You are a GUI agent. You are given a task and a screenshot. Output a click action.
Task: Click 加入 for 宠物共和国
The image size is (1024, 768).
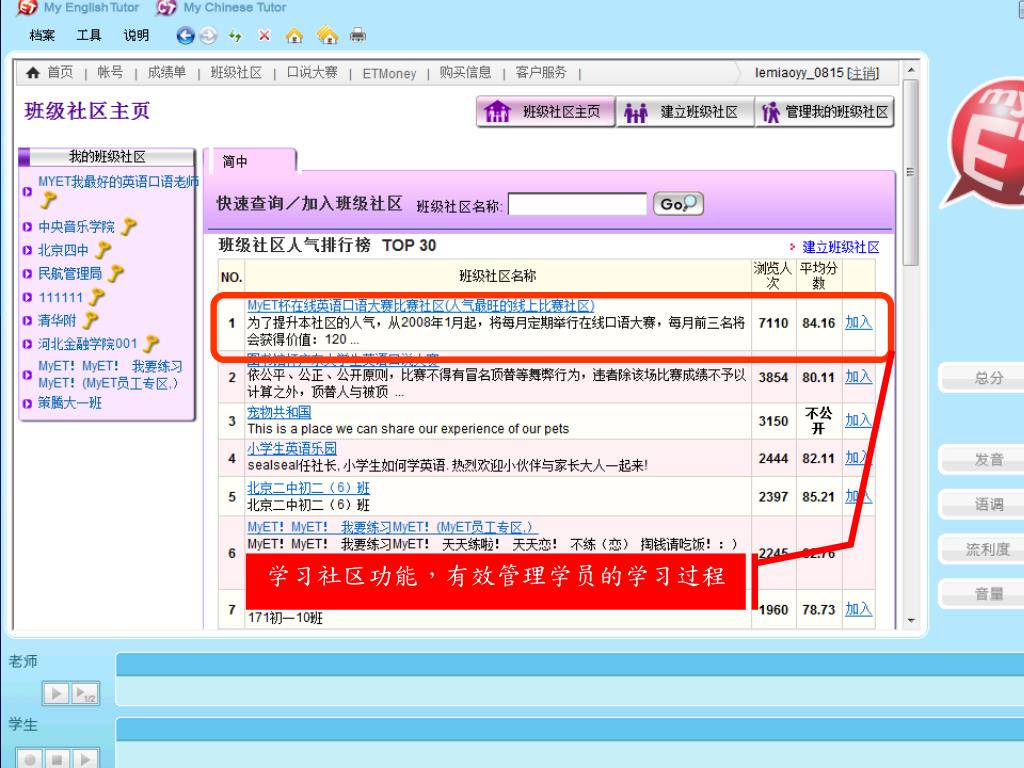click(x=858, y=420)
